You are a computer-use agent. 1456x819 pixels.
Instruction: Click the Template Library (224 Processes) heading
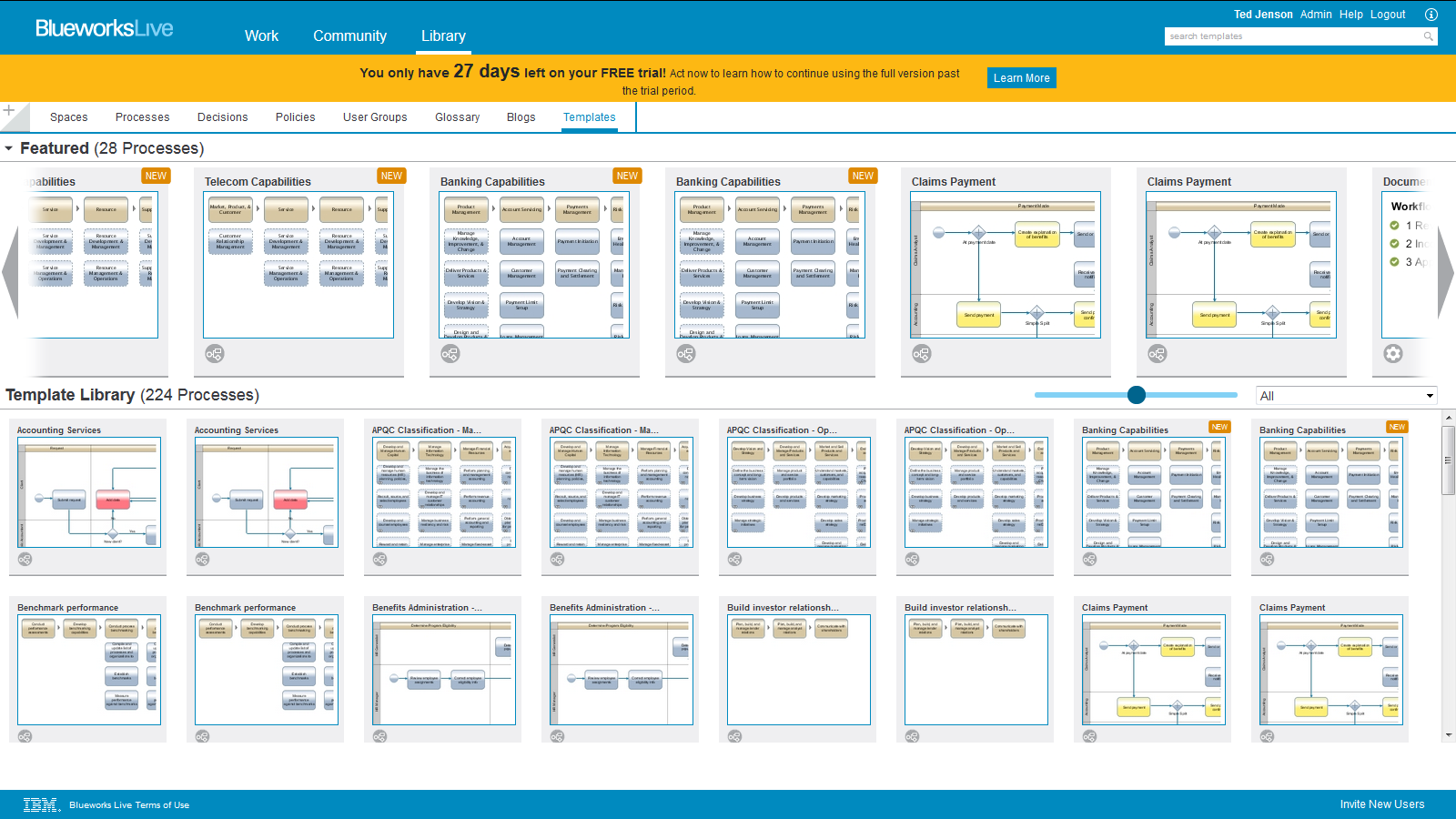(132, 395)
